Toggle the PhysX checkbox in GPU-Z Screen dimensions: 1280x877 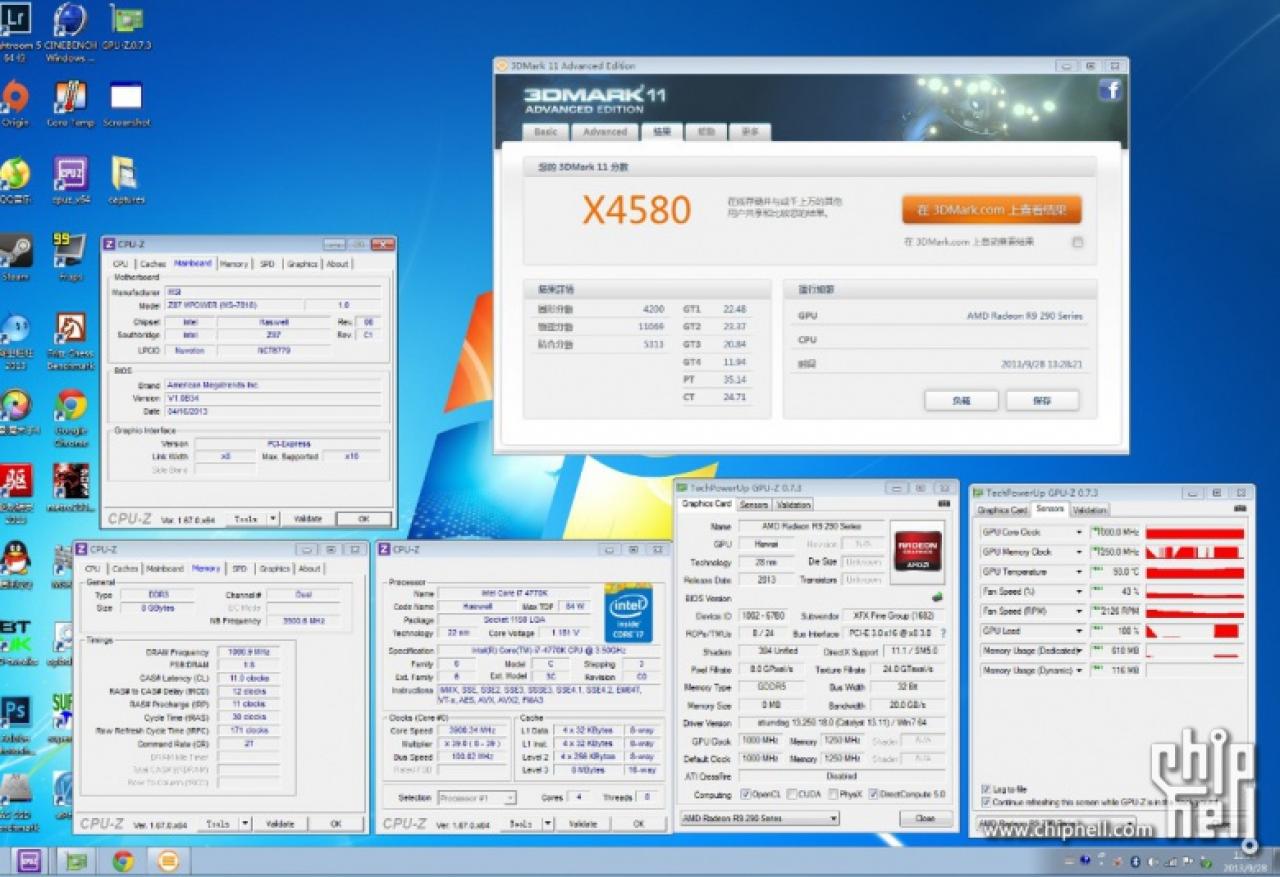pos(831,794)
